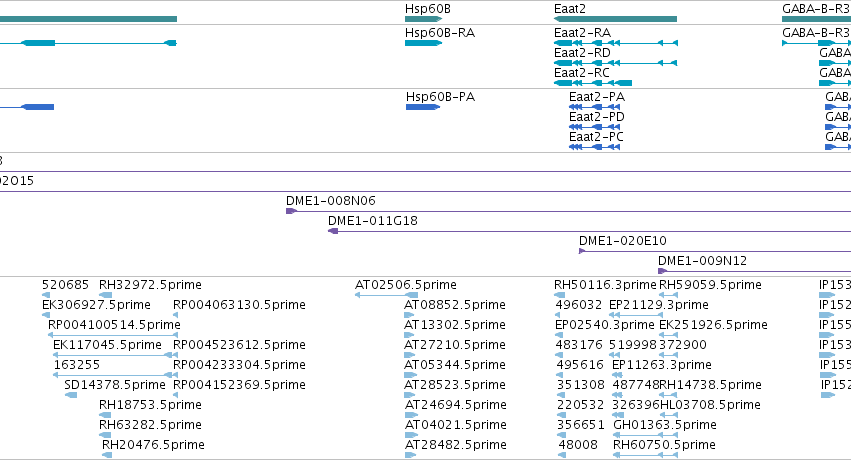
Task: Click the Hsp60B-PA protein glyph
Action: point(423,107)
